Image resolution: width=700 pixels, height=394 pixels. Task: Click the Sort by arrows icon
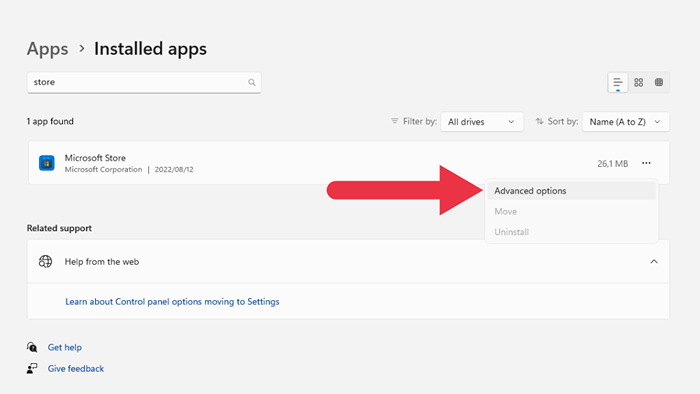[539, 121]
